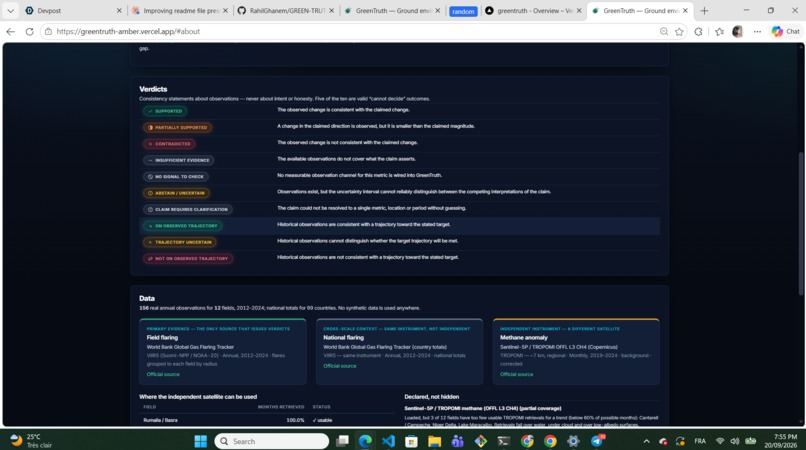Reload the page with the refresh icon
Image resolution: width=806 pixels, height=450 pixels.
[29, 31]
